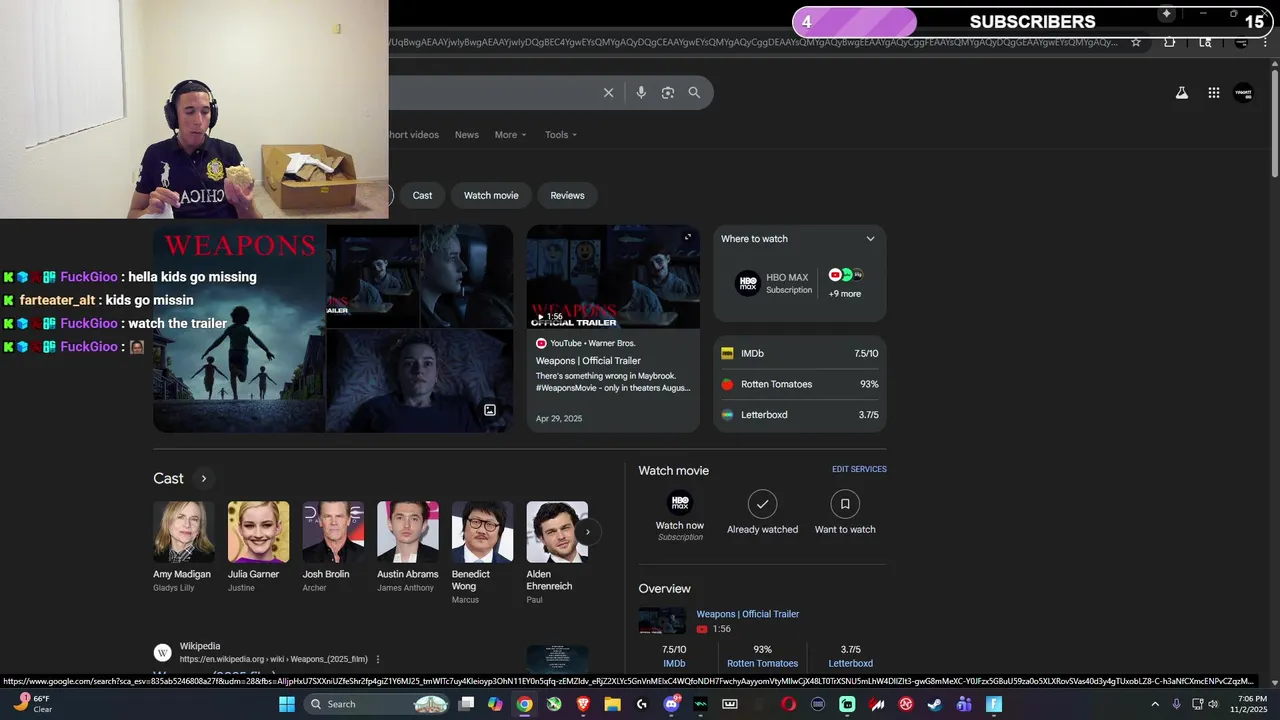Open Discord from the taskbar
This screenshot has height=720, width=1280.
tap(671, 704)
